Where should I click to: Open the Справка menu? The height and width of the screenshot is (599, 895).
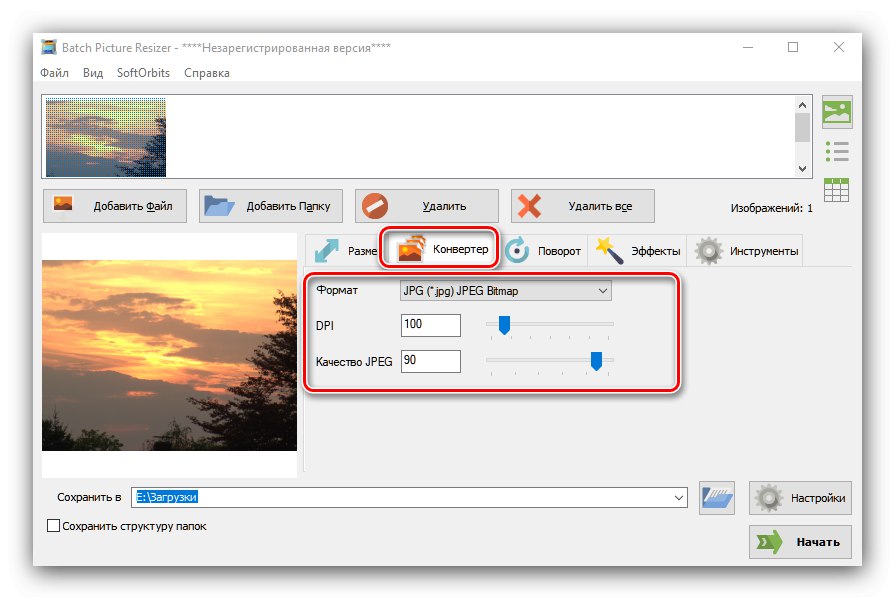point(207,73)
